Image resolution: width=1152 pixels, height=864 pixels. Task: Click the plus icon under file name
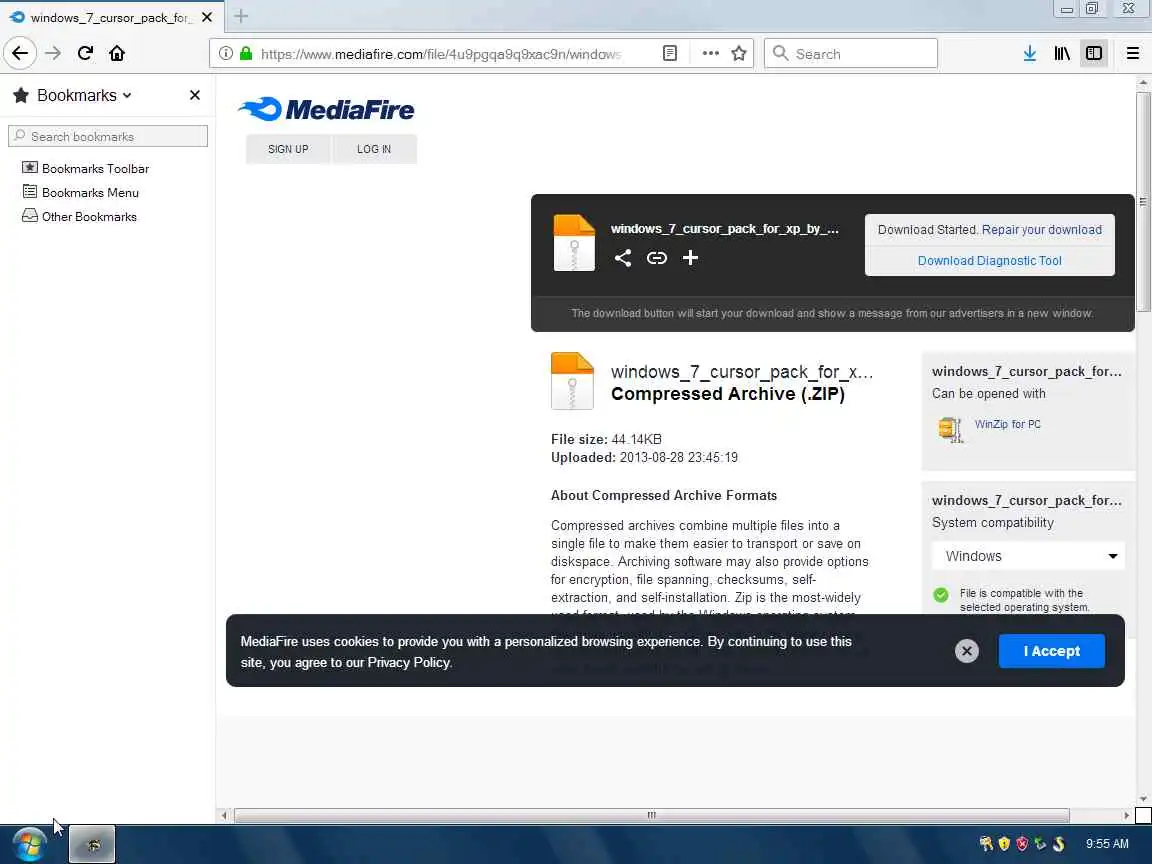pyautogui.click(x=690, y=258)
